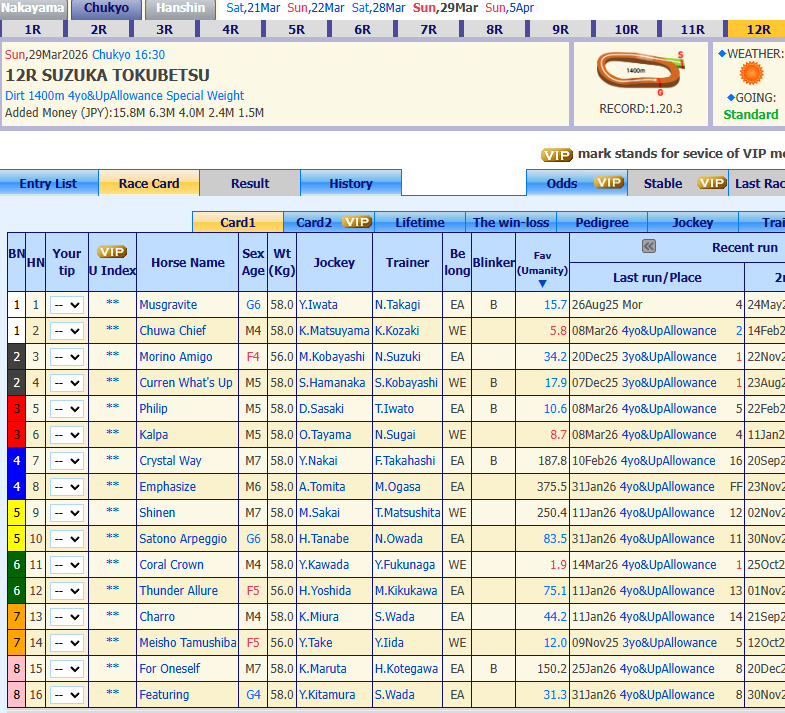This screenshot has height=713, width=785.
Task: Open trainer T.Matsushita's link
Action: click(x=408, y=513)
